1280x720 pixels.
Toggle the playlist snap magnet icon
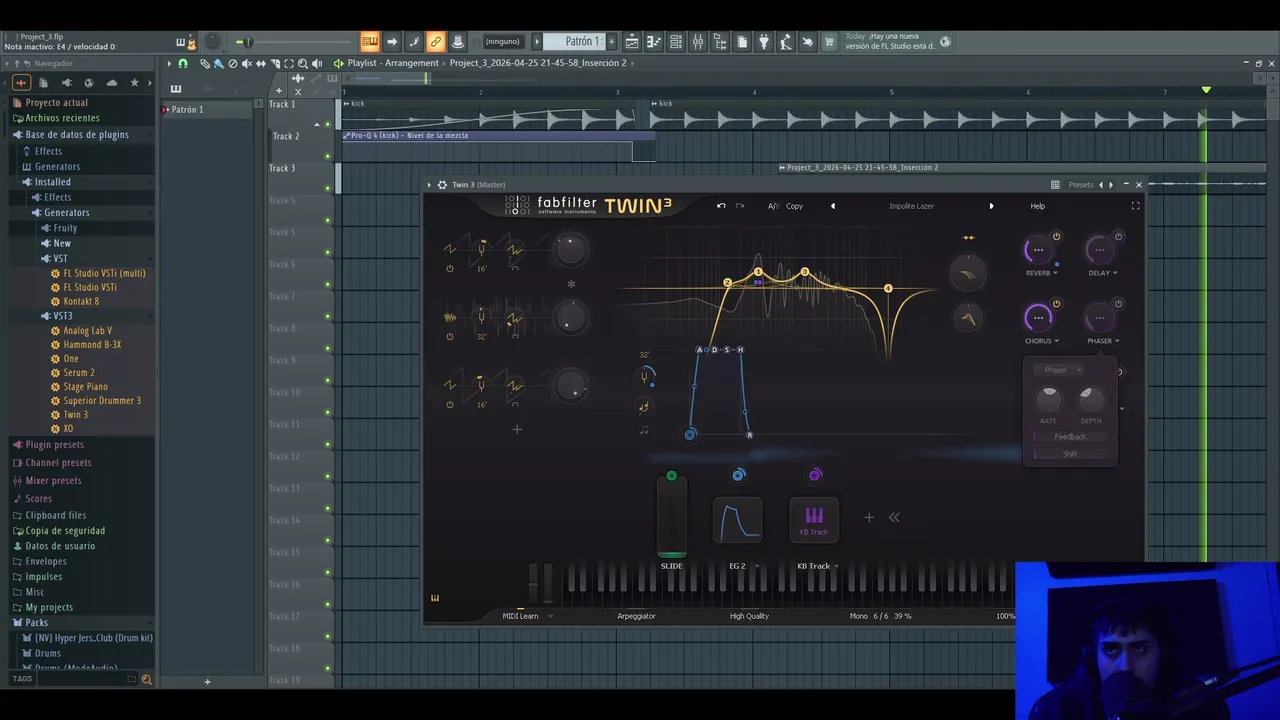182,63
